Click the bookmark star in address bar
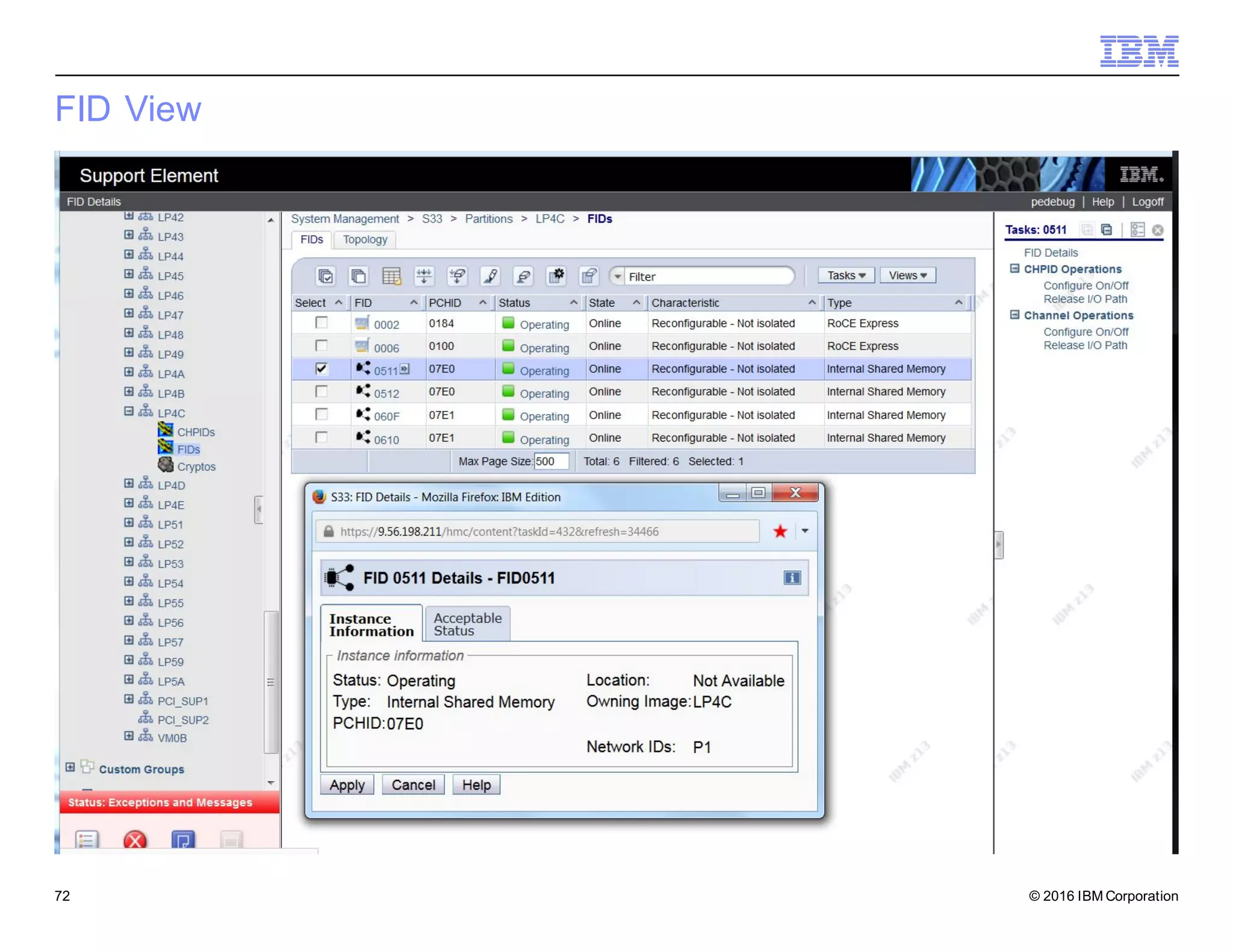 pos(780,531)
